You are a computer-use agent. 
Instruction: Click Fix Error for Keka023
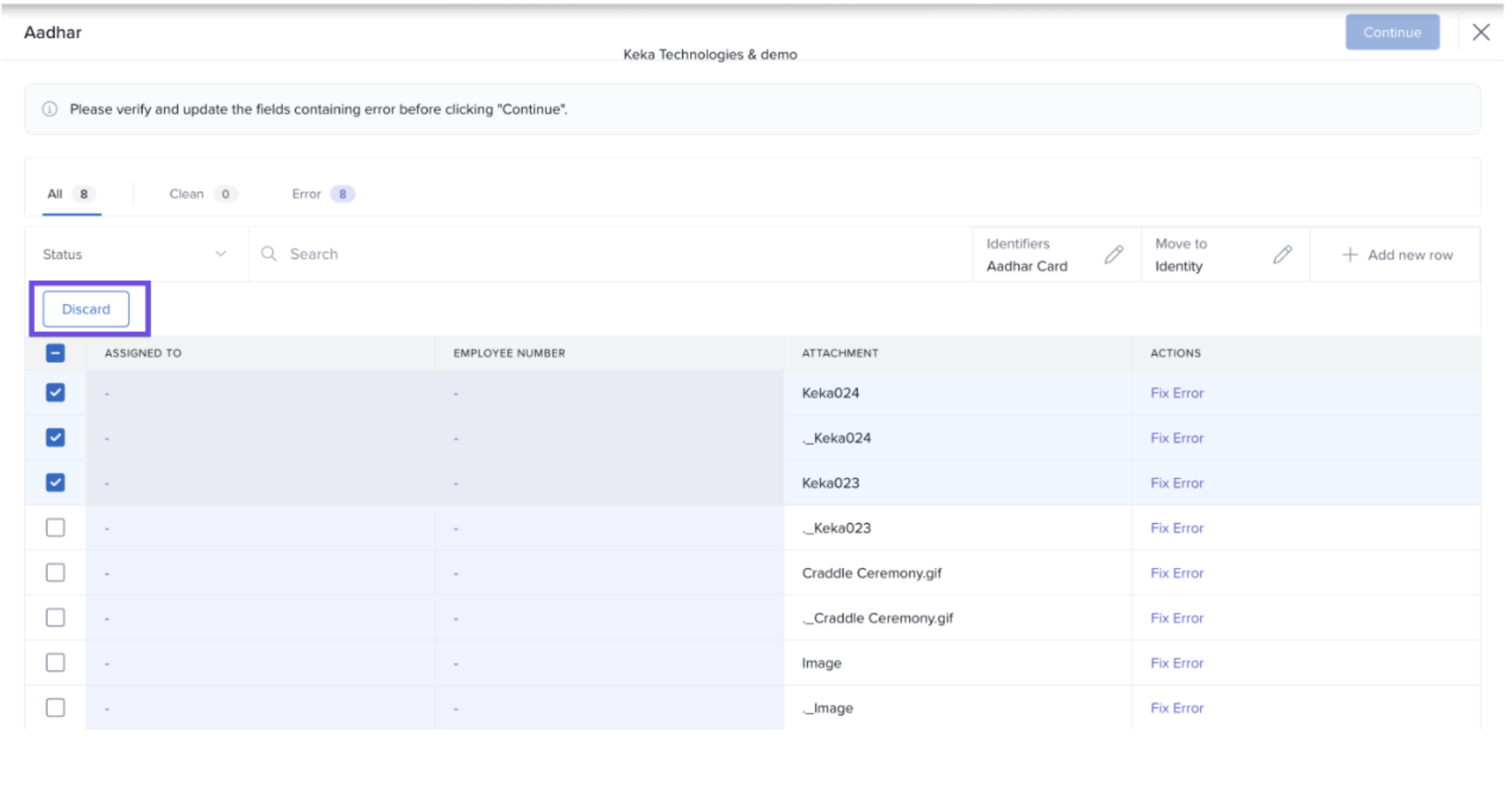[1176, 484]
